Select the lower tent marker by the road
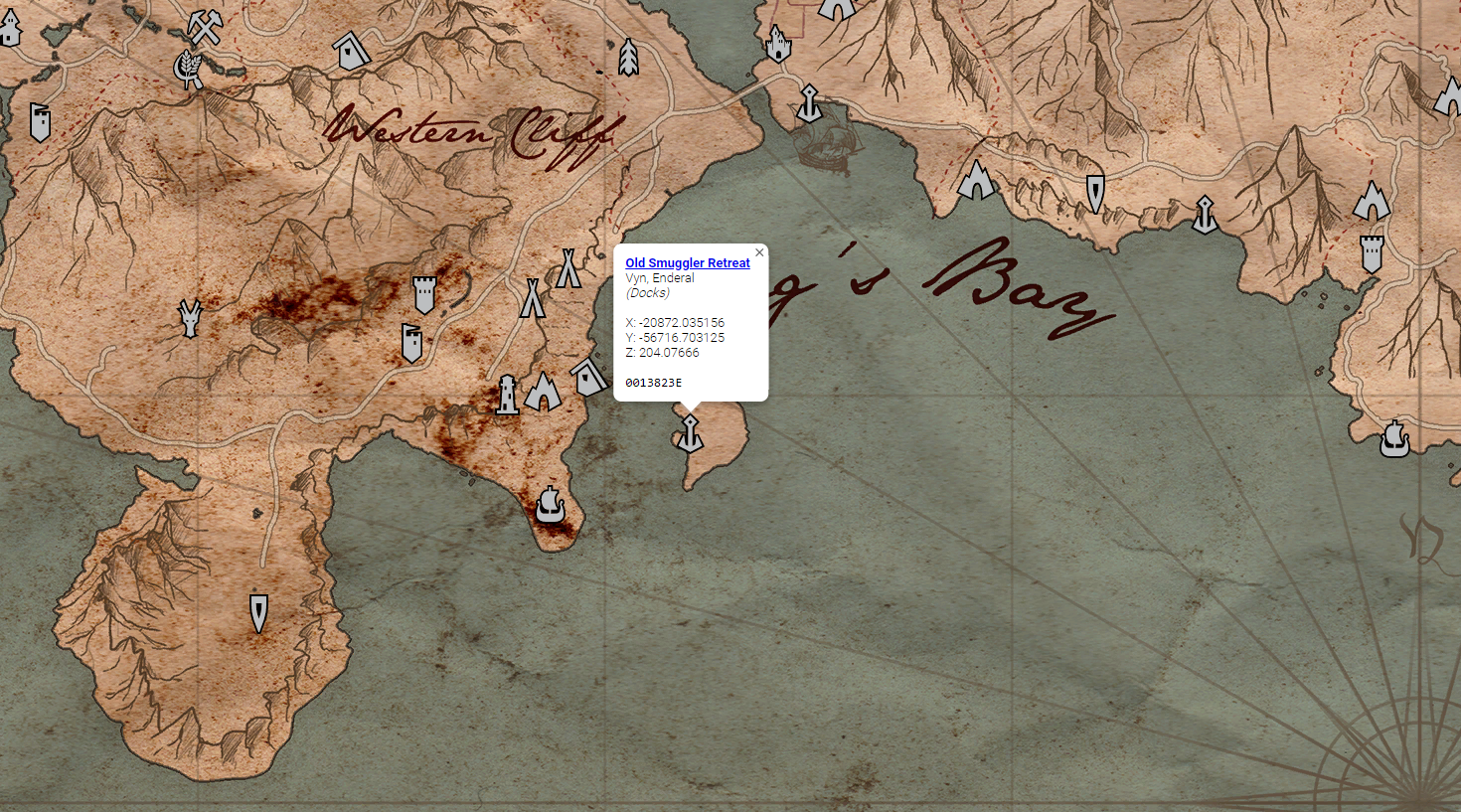The height and width of the screenshot is (812, 1461). tap(533, 298)
